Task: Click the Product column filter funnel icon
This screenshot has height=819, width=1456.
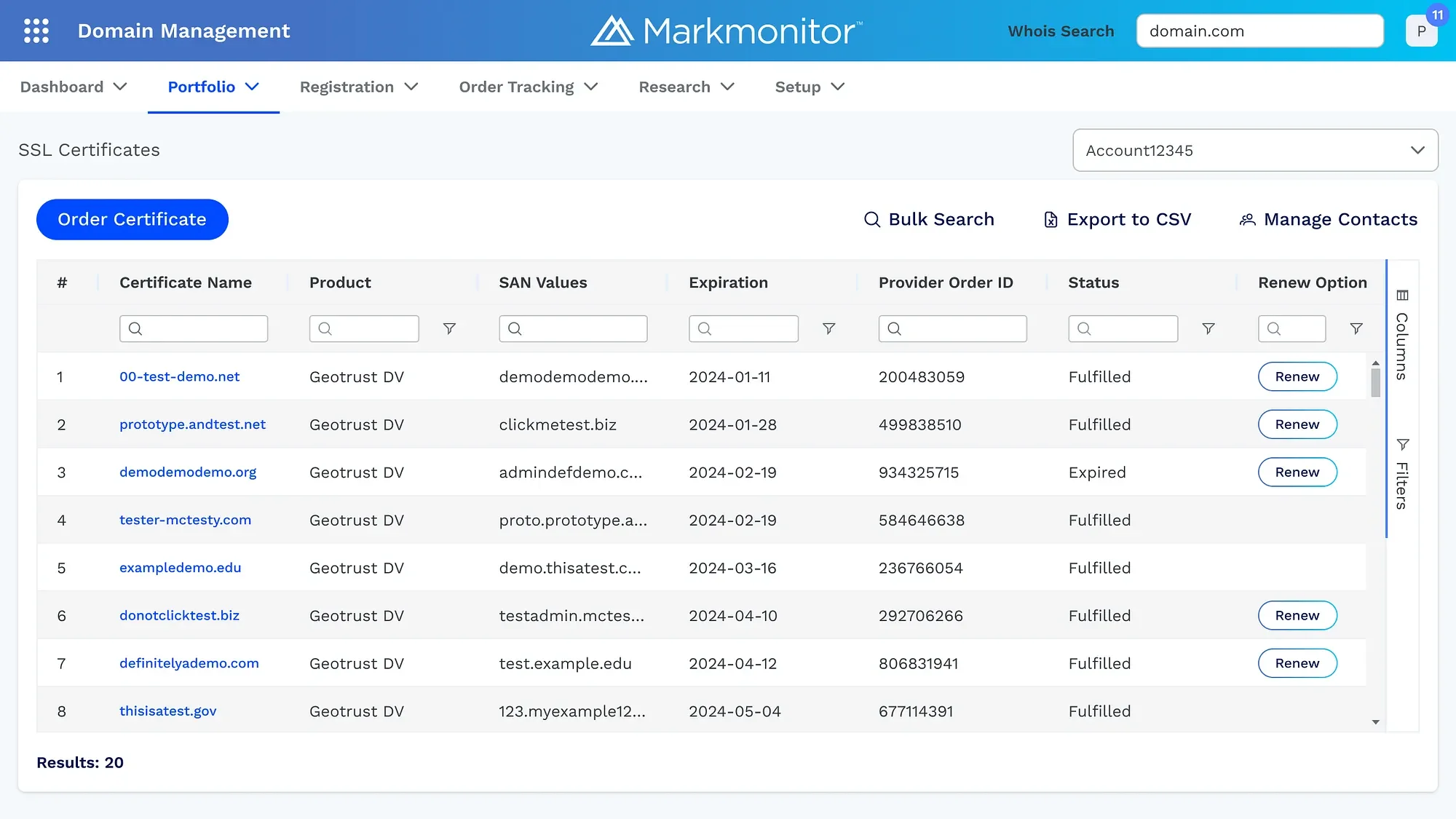Action: 449,328
